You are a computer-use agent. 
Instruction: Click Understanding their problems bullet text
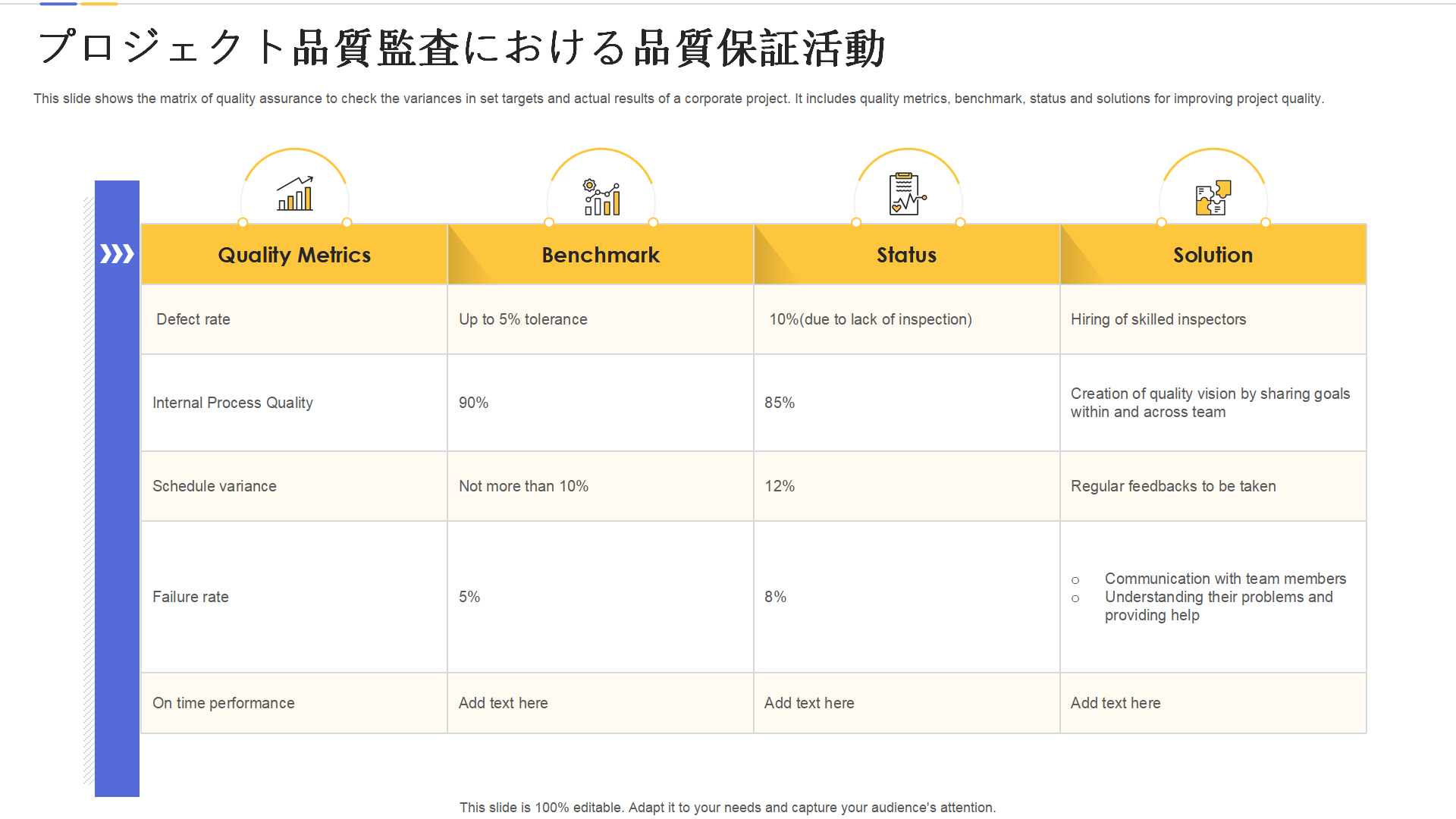tap(1219, 606)
